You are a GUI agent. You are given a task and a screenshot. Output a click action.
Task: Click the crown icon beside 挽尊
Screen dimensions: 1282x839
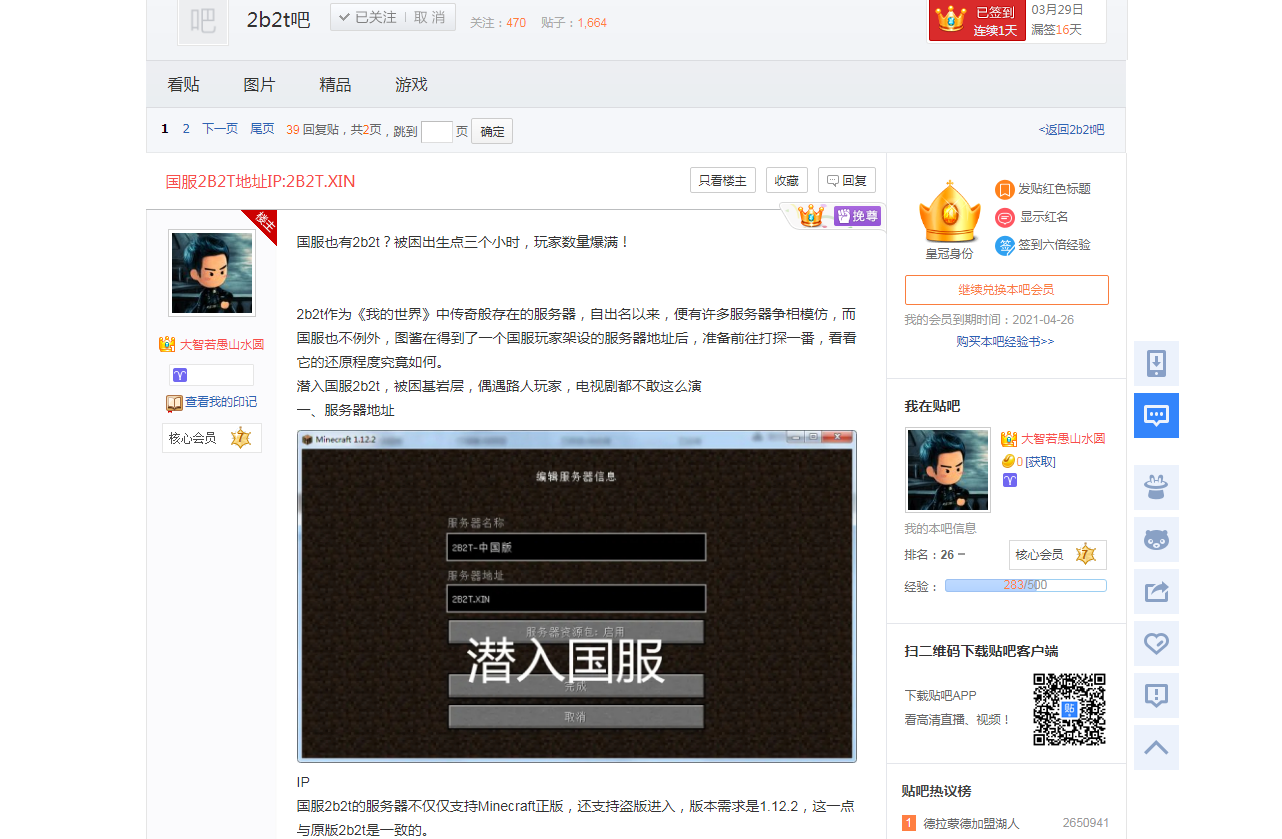point(811,215)
